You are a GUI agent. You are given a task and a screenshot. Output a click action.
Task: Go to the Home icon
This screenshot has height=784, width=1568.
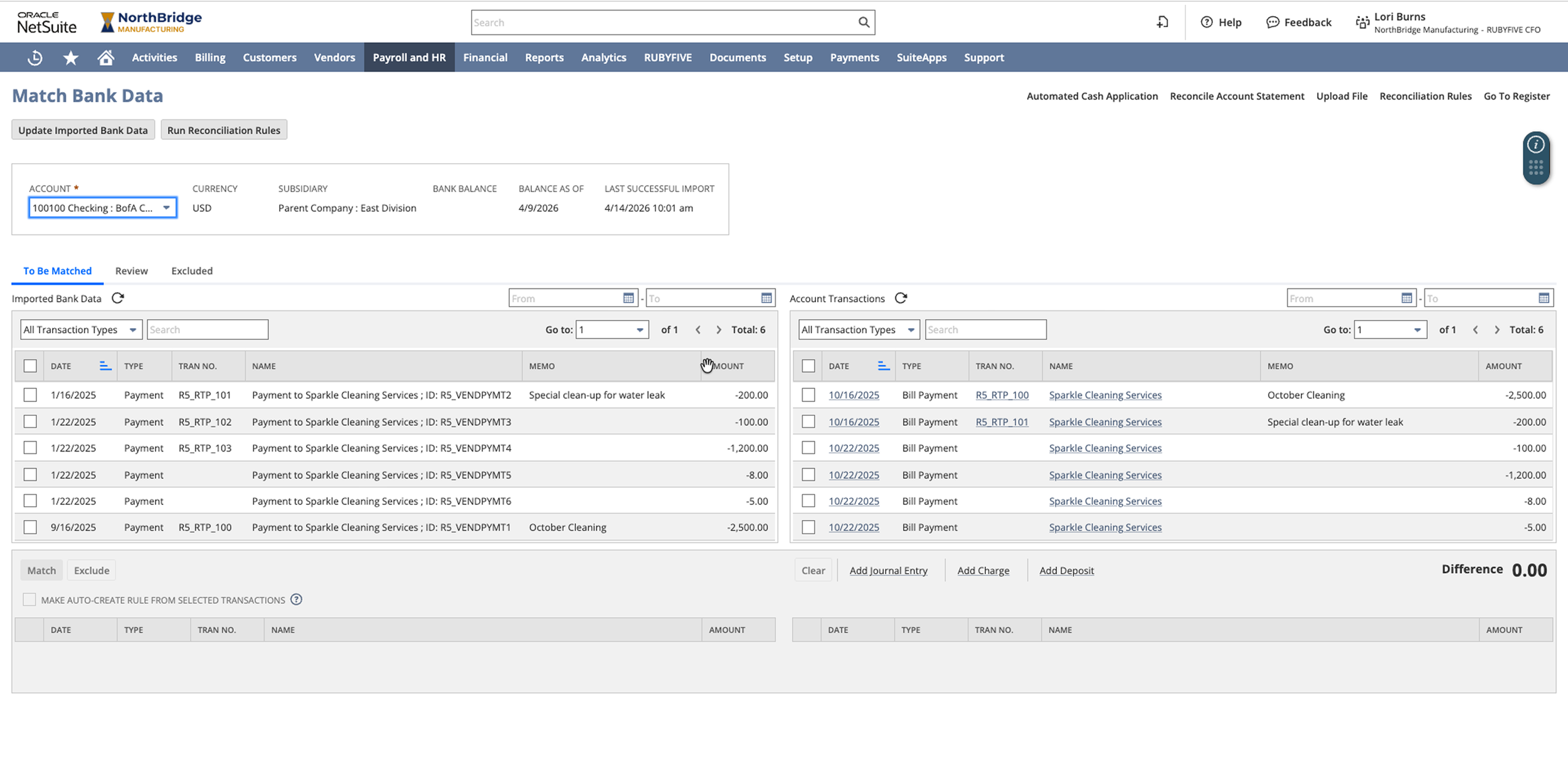coord(106,58)
